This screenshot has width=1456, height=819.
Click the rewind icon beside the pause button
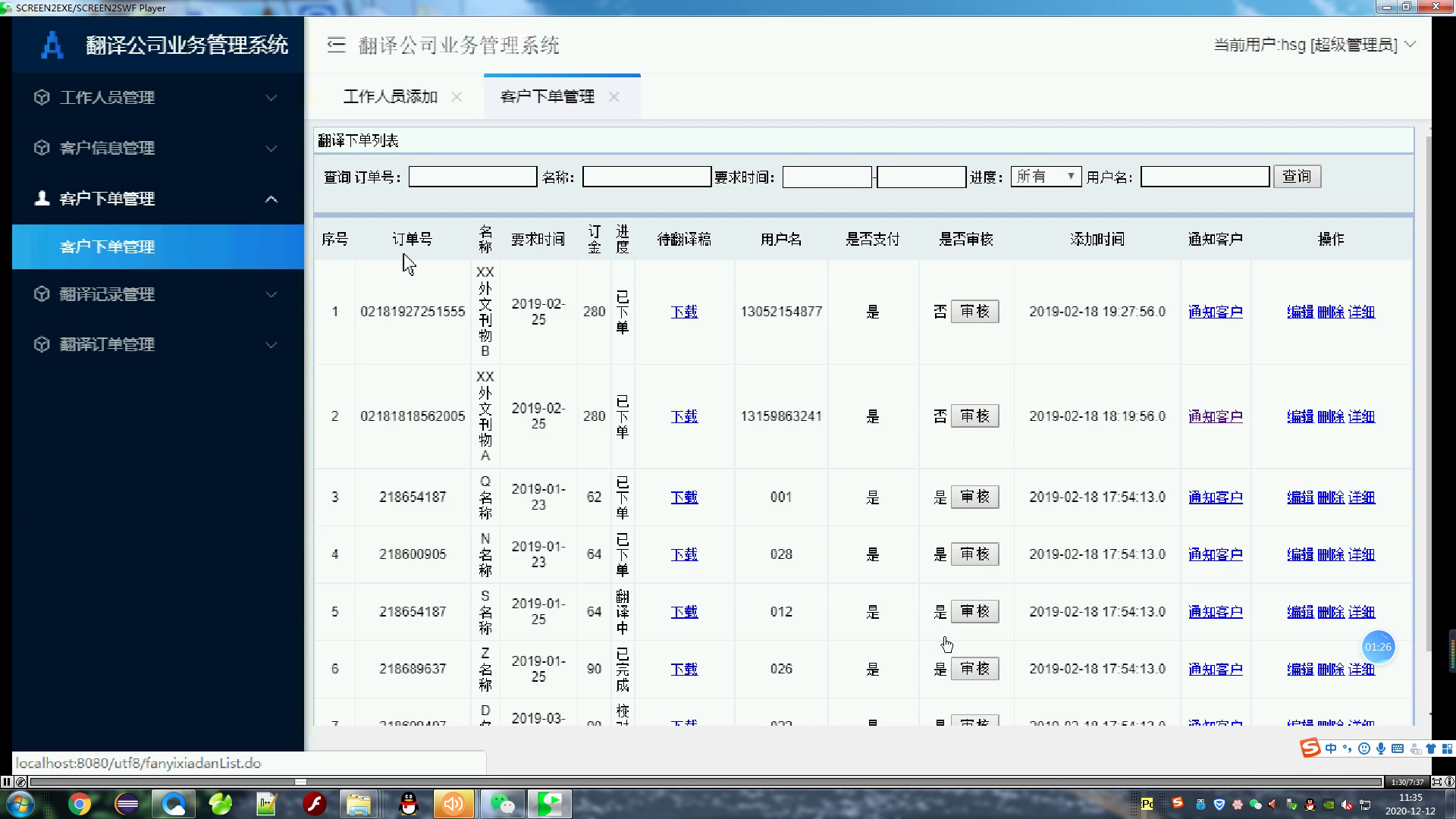tap(20, 782)
